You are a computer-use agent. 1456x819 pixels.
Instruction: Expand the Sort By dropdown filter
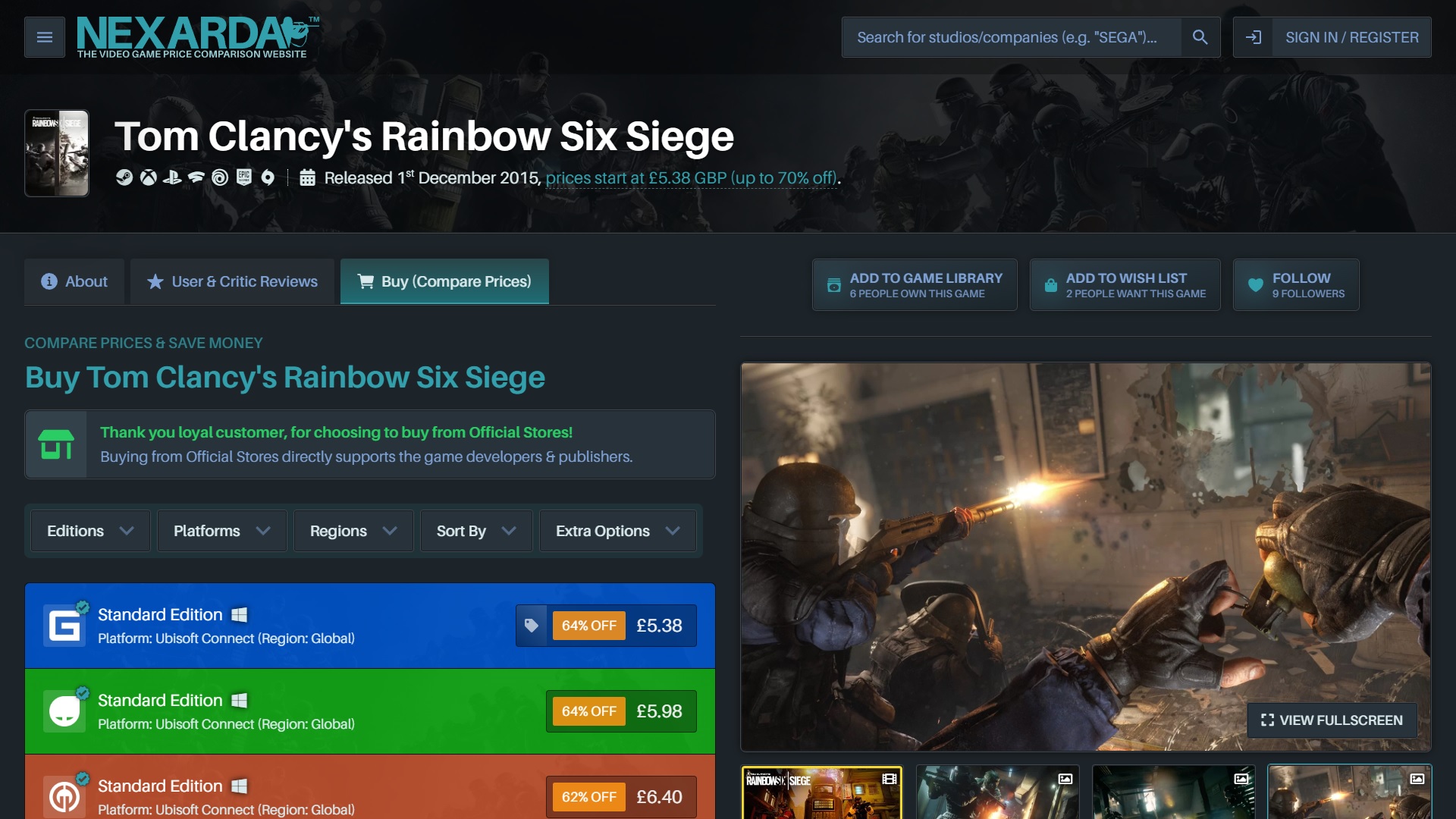(475, 530)
